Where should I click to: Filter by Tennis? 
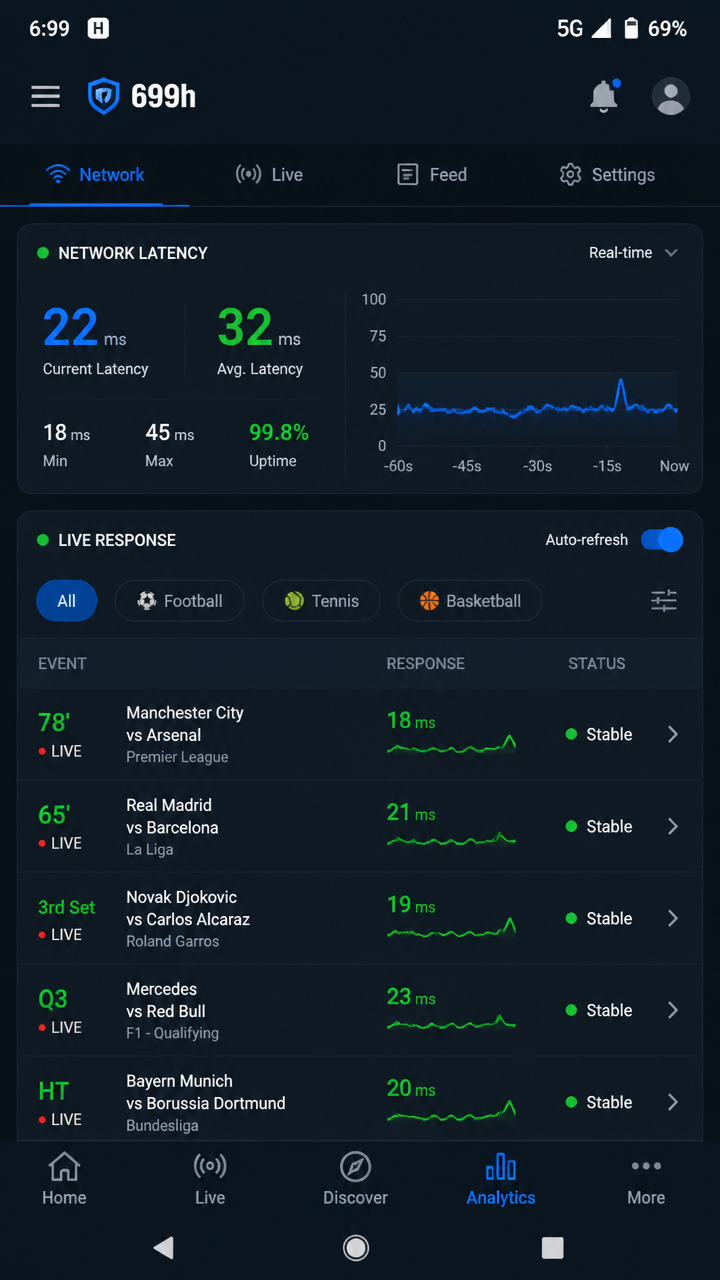321,601
